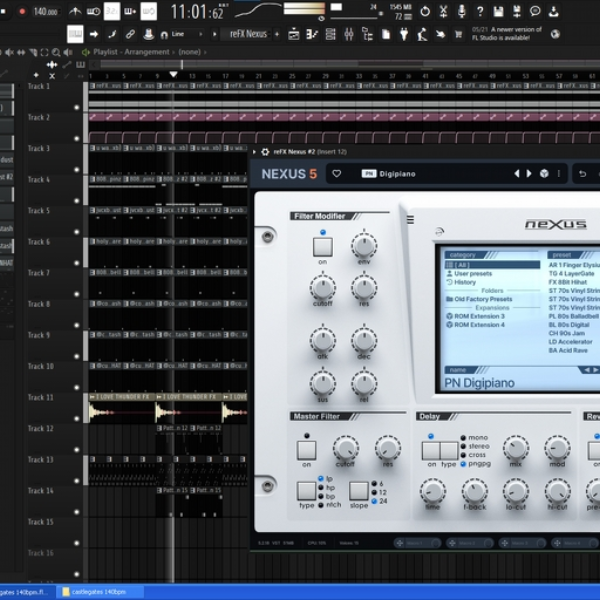Select History category
The width and height of the screenshot is (600, 600).
[x=461, y=282]
